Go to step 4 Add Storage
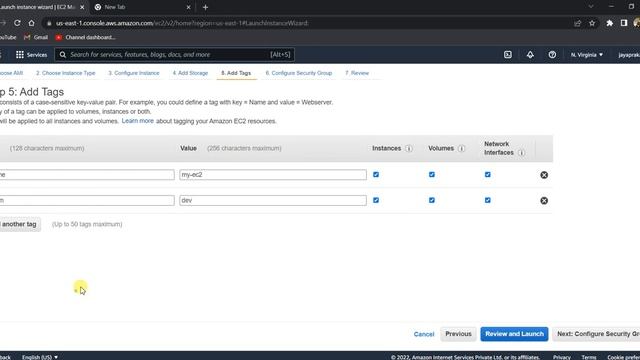 190,73
